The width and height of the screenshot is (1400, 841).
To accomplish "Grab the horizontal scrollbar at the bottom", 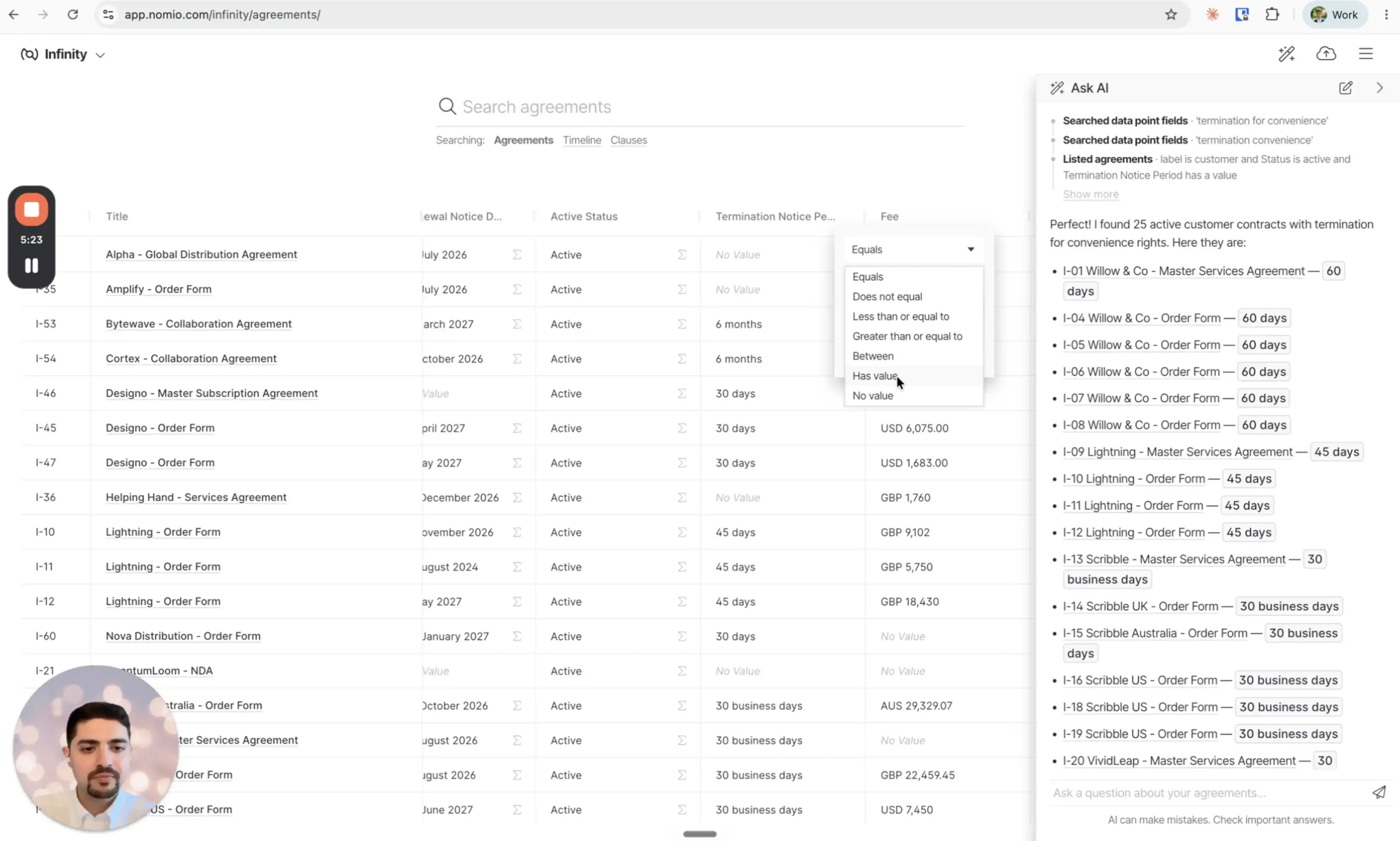I will click(700, 834).
